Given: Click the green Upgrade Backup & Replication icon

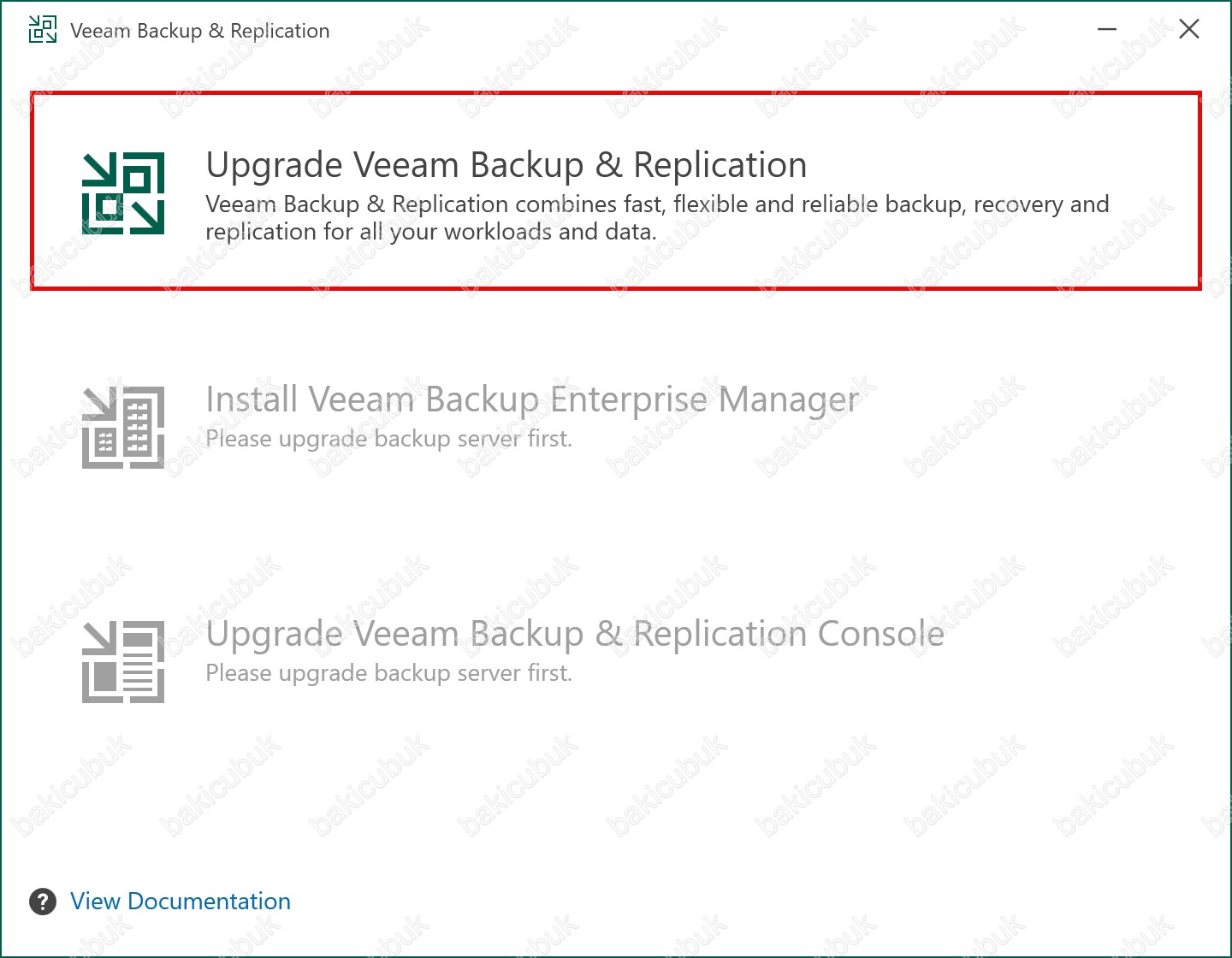Looking at the screenshot, I should point(123,193).
